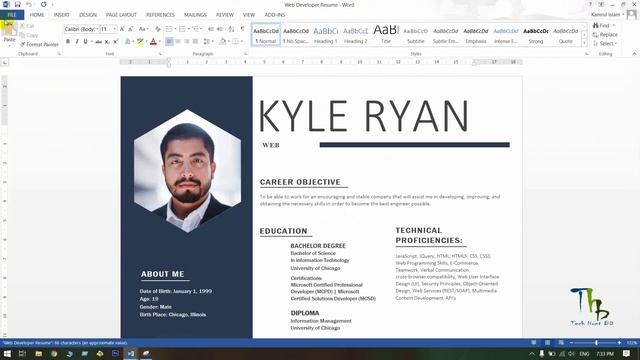Click the Save icon in Quick Access Toolbar
640x360 pixels.
point(18,4)
